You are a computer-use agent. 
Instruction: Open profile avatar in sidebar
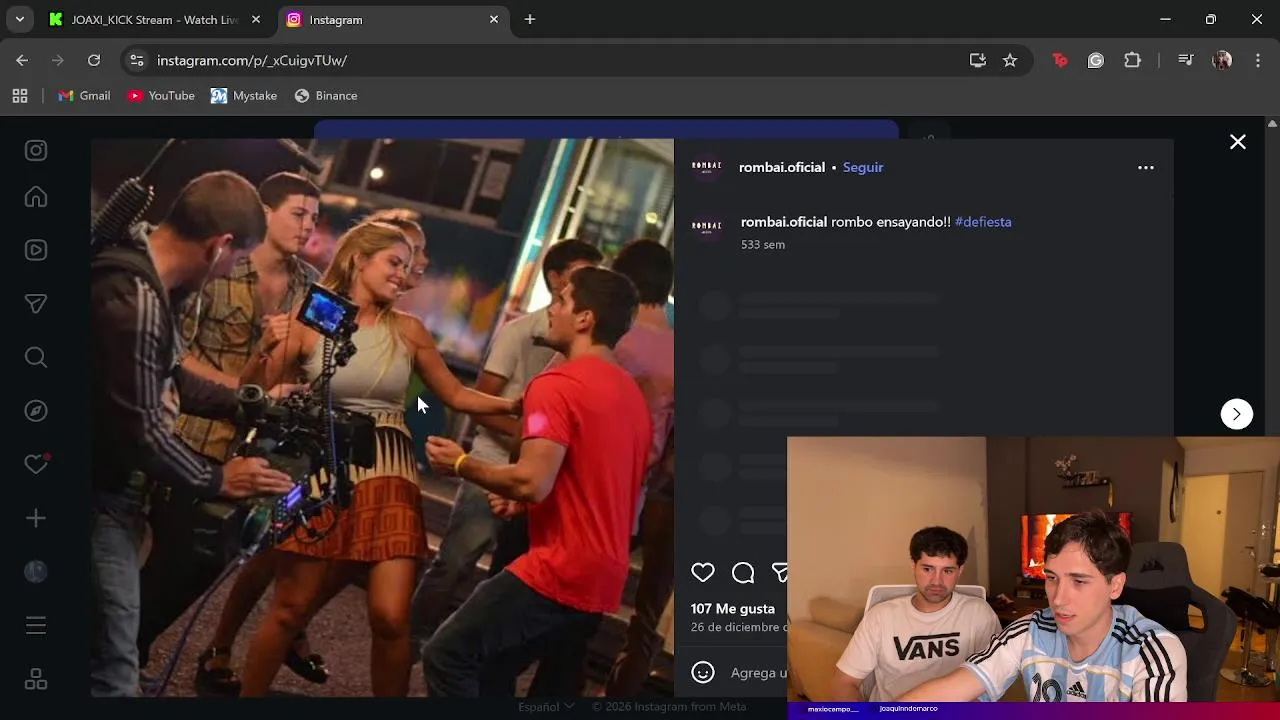point(36,571)
